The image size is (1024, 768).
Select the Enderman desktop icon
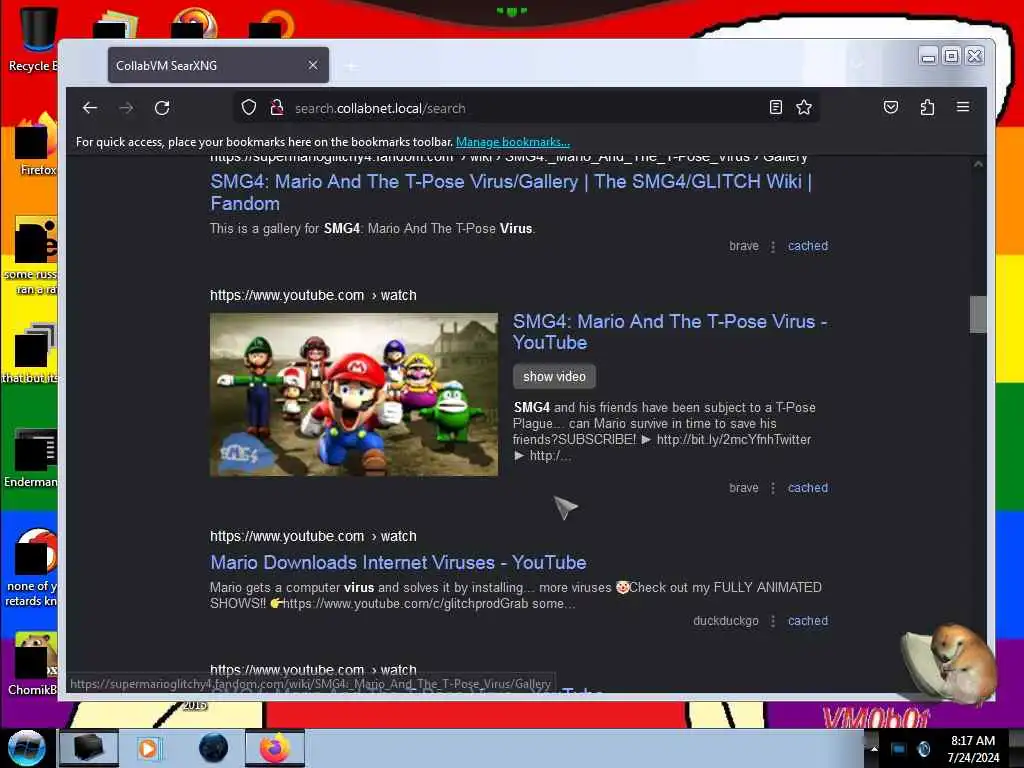[x=31, y=458]
